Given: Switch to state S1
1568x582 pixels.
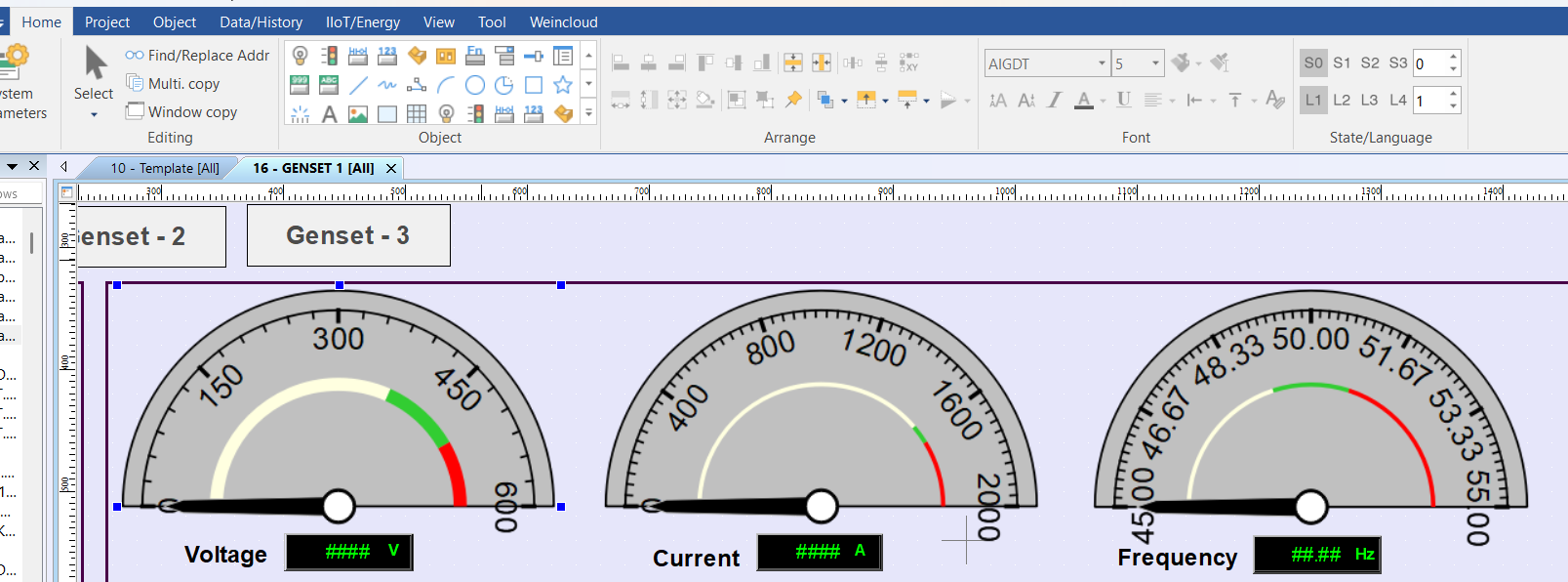Looking at the screenshot, I should point(1342,62).
